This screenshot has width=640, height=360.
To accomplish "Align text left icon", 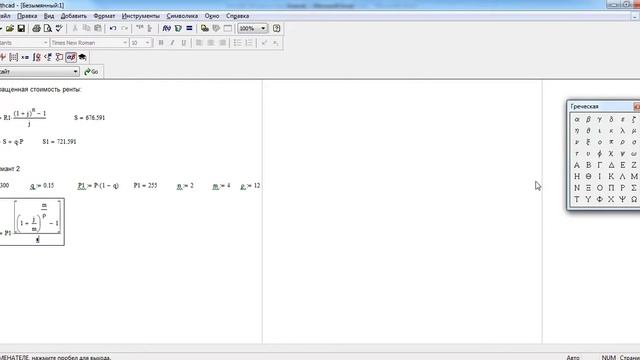I will tap(199, 43).
